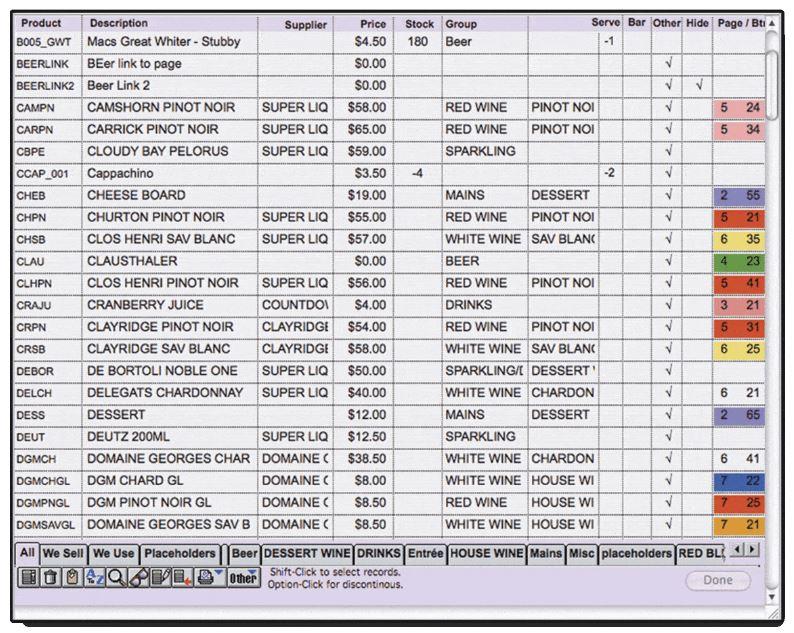
Task: Select the HOUSE WINE tab
Action: pos(486,553)
